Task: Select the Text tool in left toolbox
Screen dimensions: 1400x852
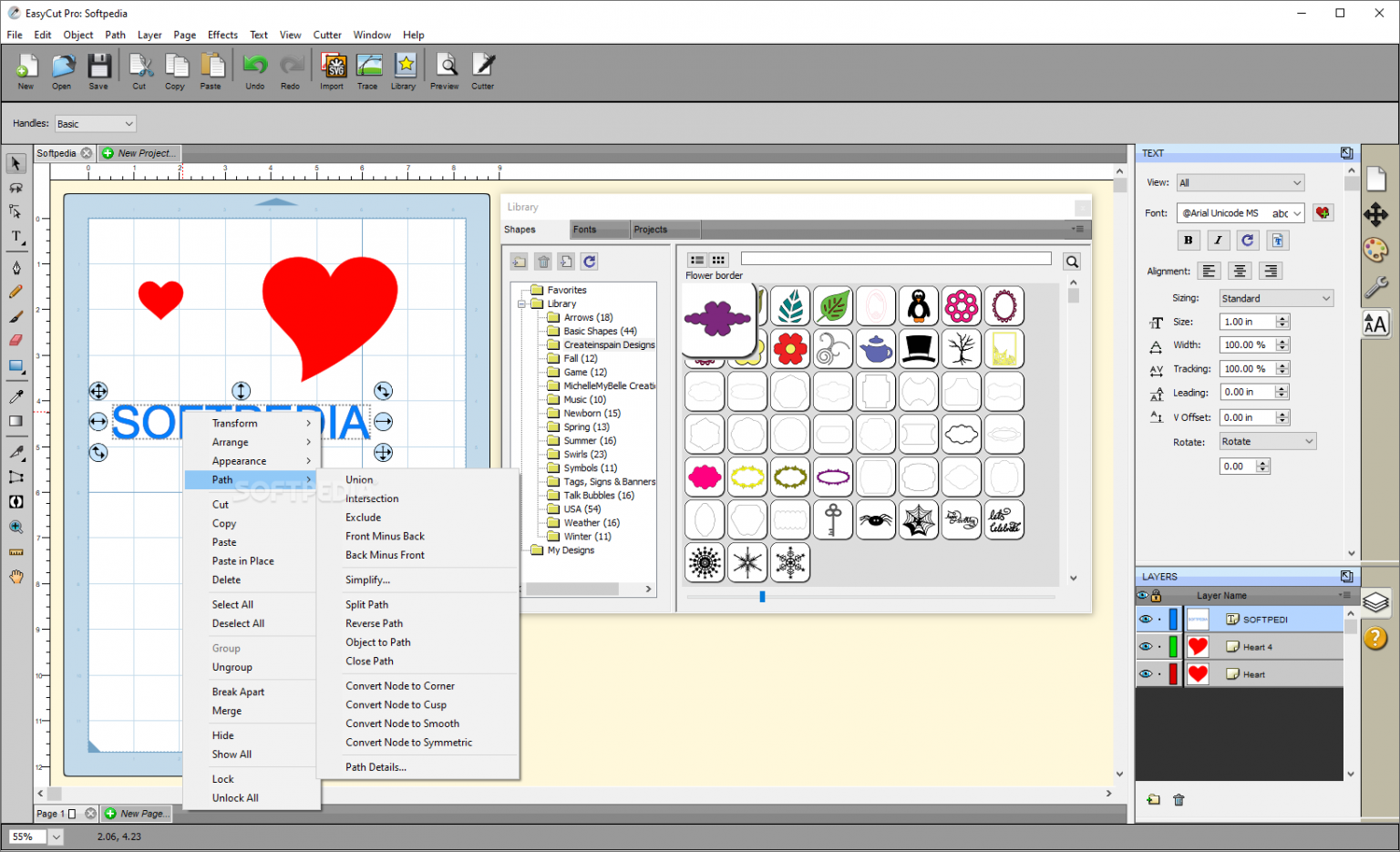Action: 15,237
